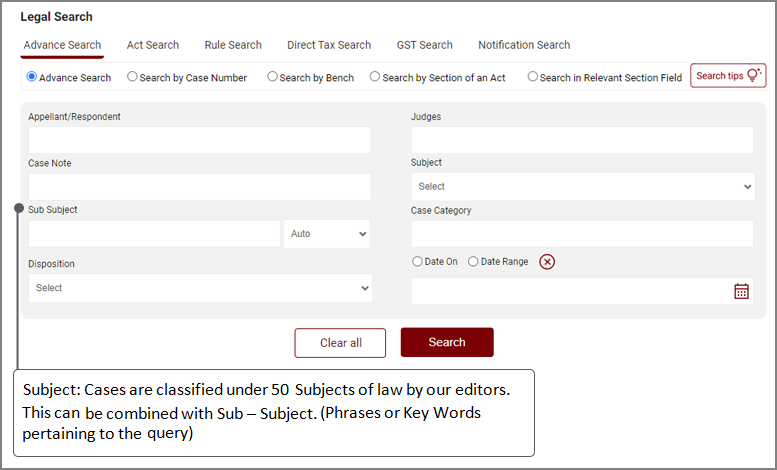This screenshot has height=470, width=777.
Task: Choose Search by Section of an Act
Action: [x=375, y=77]
